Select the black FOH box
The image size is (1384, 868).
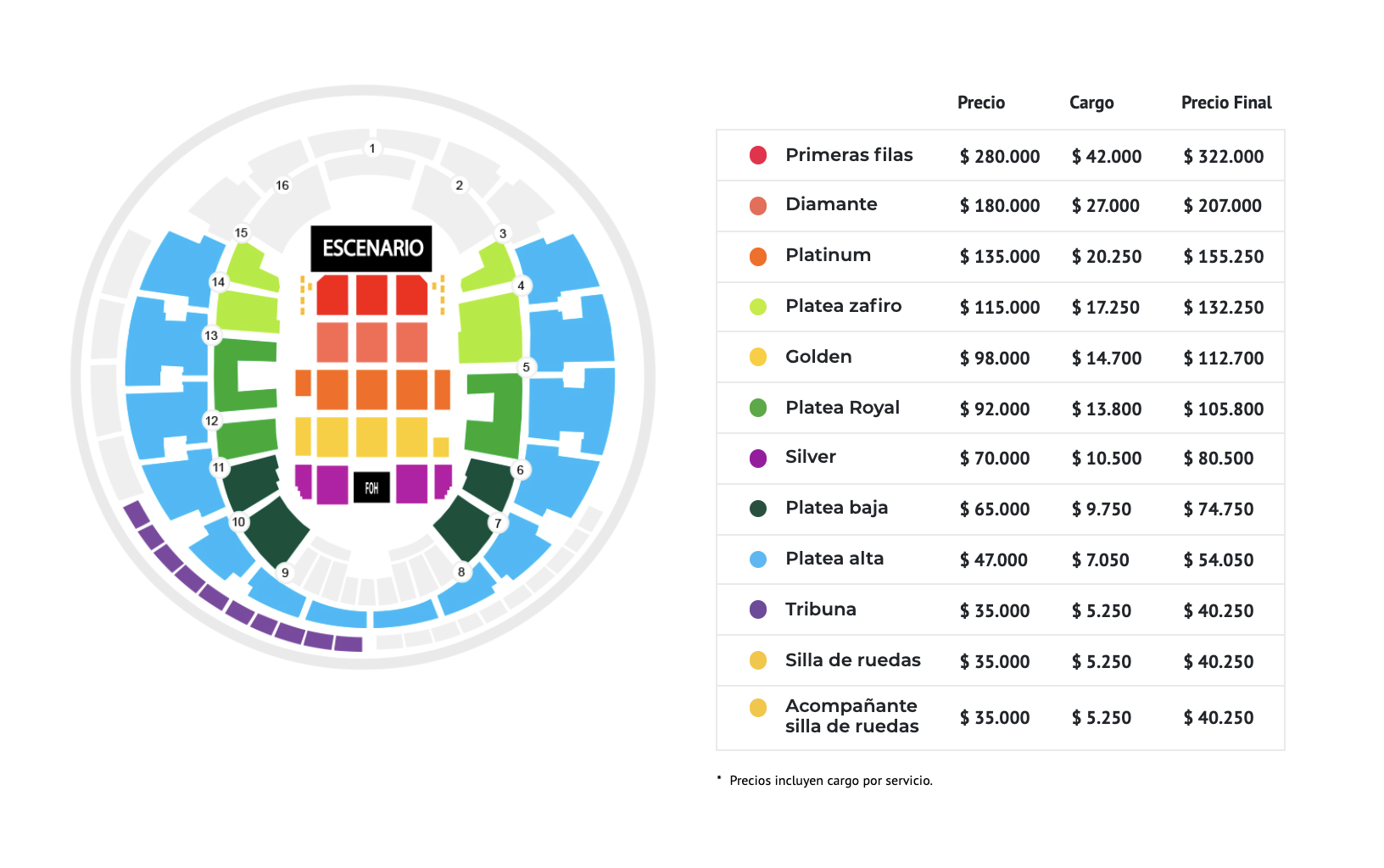click(371, 487)
